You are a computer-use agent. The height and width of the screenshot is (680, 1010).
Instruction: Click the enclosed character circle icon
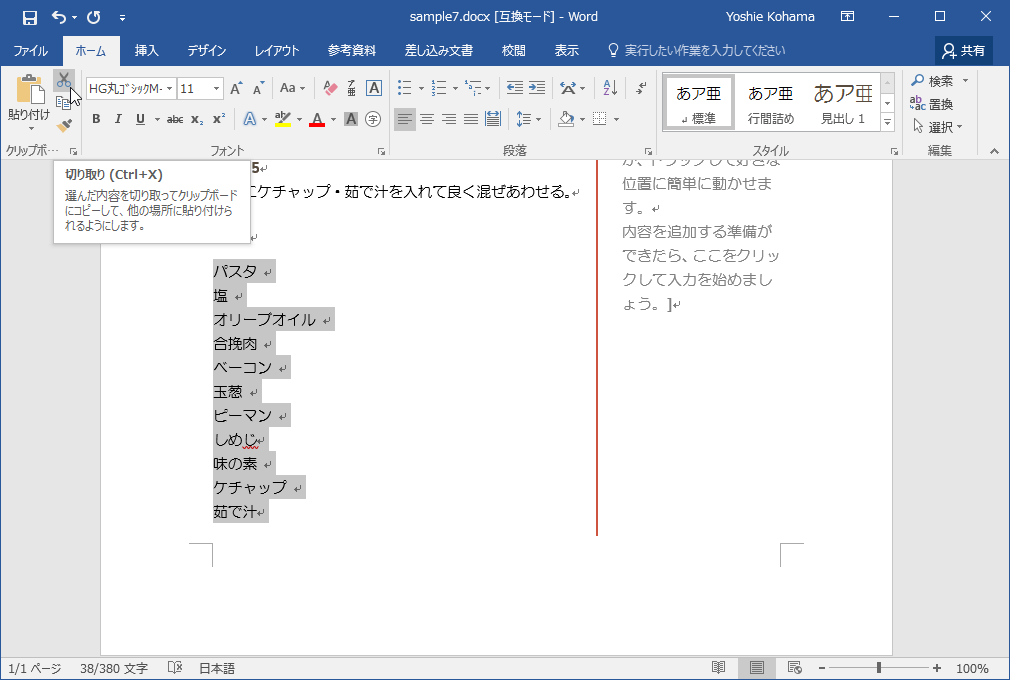(x=373, y=119)
